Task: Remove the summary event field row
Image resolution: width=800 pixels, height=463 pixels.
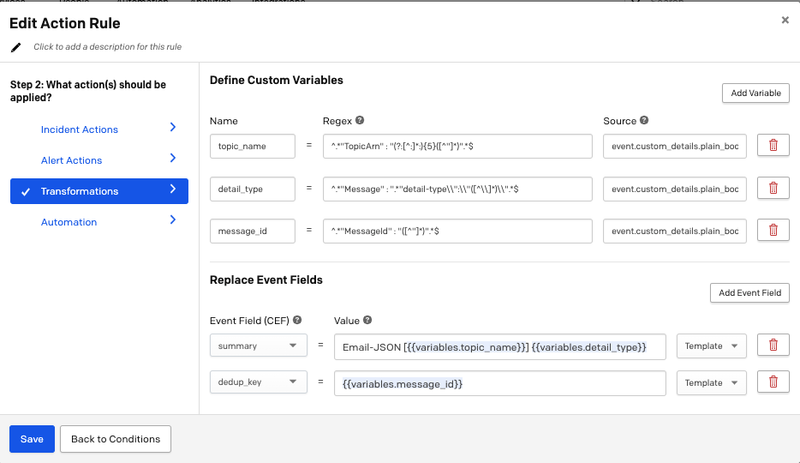Action: (x=772, y=346)
